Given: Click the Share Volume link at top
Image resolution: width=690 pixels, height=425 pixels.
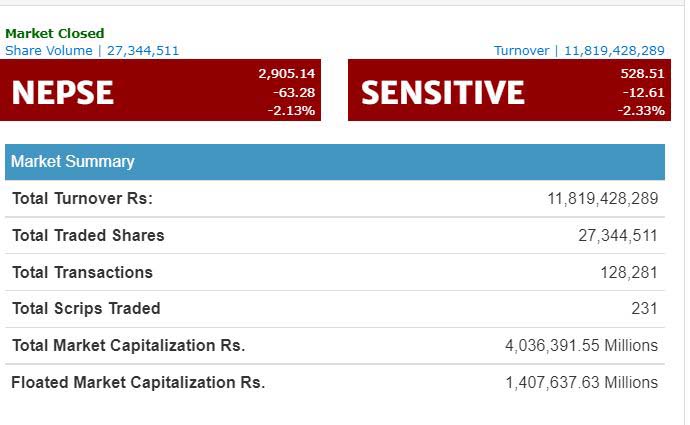Looking at the screenshot, I should pyautogui.click(x=92, y=50).
